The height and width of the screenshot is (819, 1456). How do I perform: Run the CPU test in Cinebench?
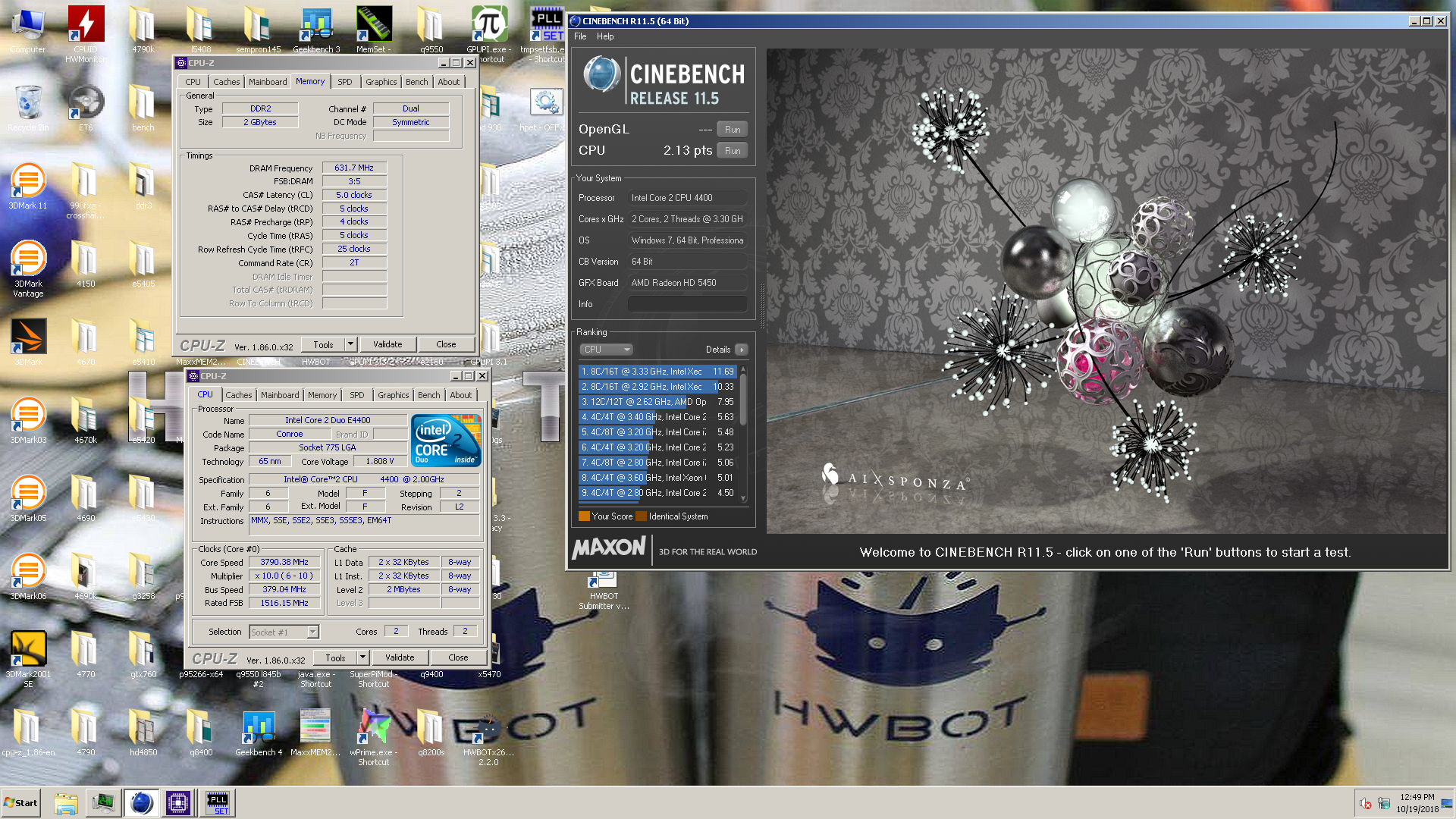pyautogui.click(x=733, y=151)
